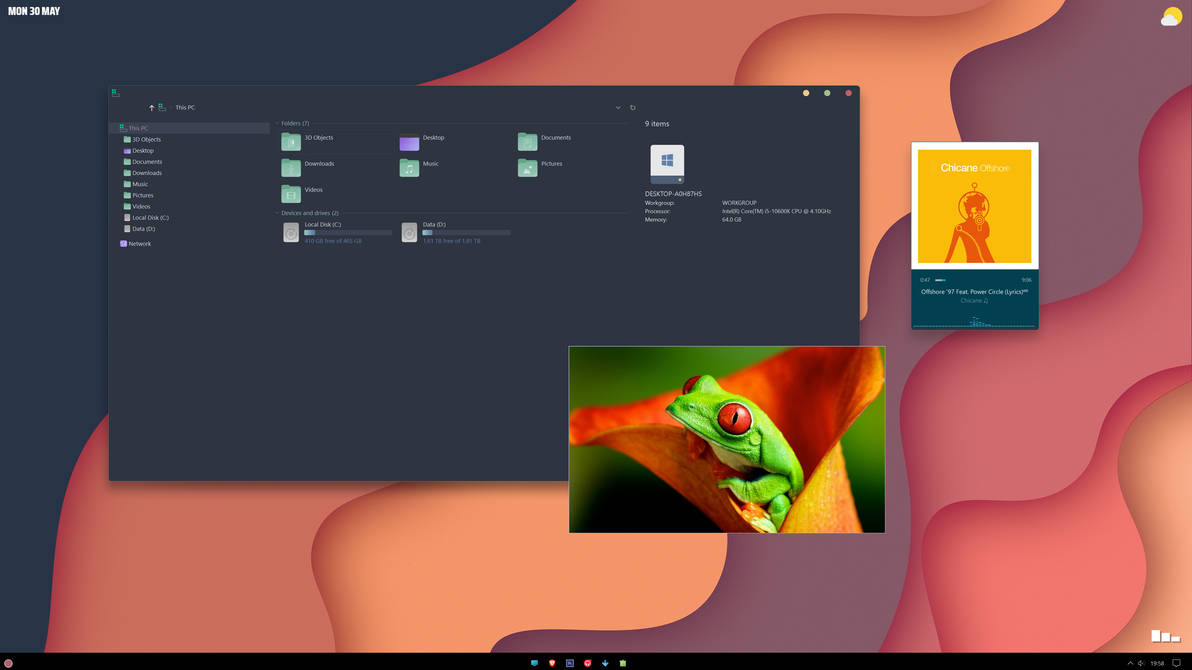Open the Downloads folder icon in main pane
Screen dimensions: 1192x670
pos(291,167)
